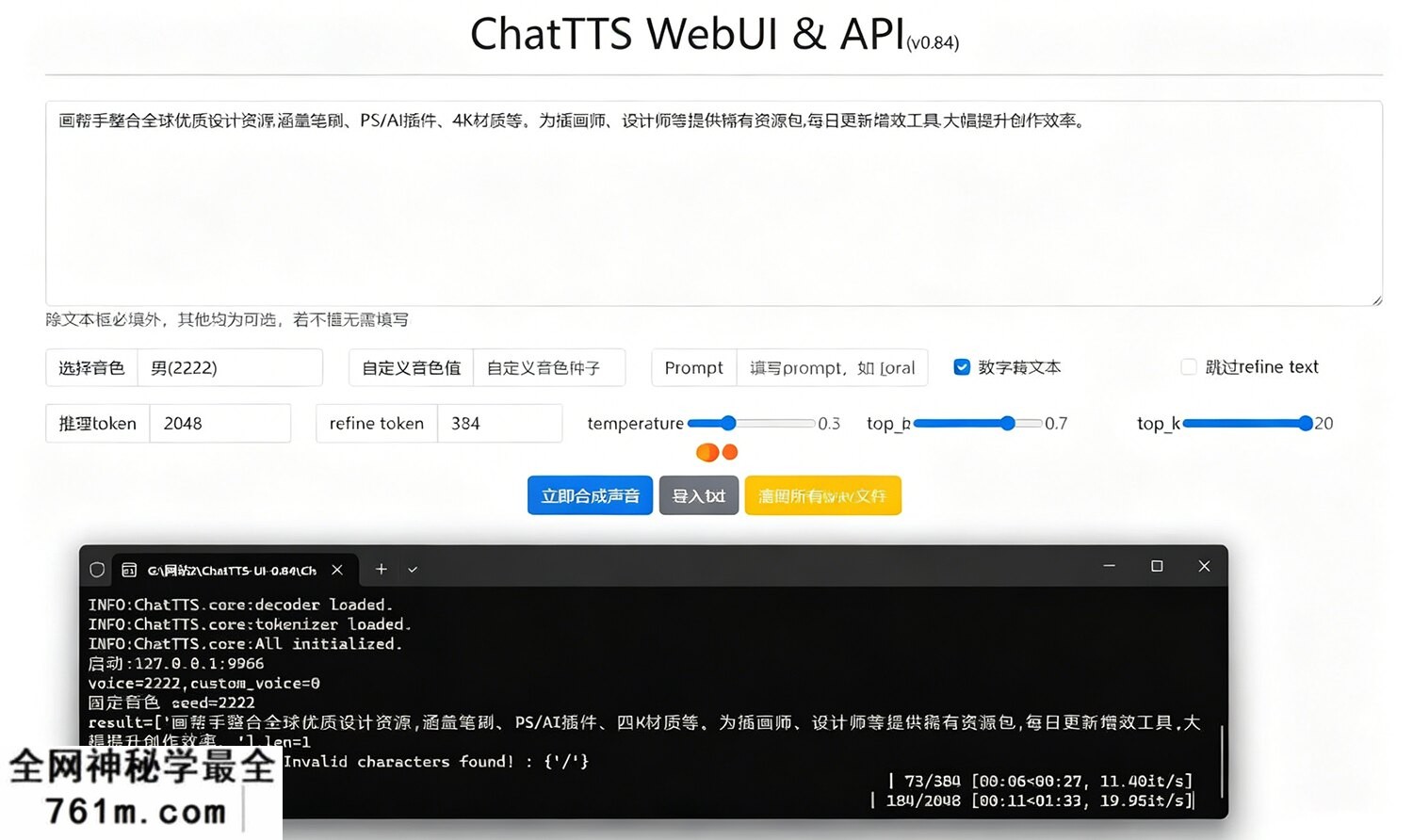Adjust the top_p slider
The width and height of the screenshot is (1413, 840).
978,424
